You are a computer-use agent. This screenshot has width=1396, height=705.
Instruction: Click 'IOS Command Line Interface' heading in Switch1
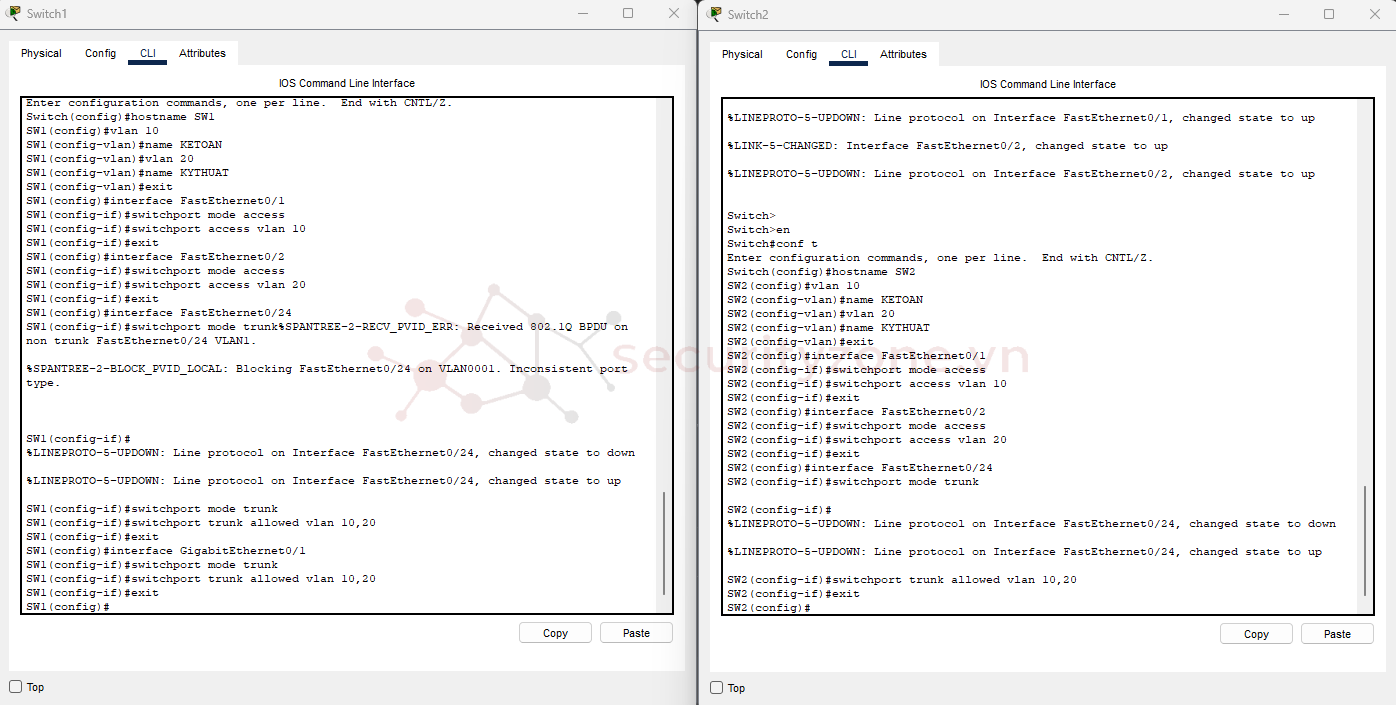(347, 83)
